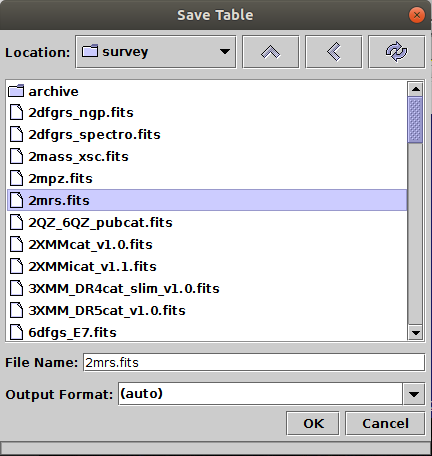Select 2dfgrs_ngp.fits file
Image resolution: width=432 pixels, height=456 pixels.
click(x=207, y=113)
